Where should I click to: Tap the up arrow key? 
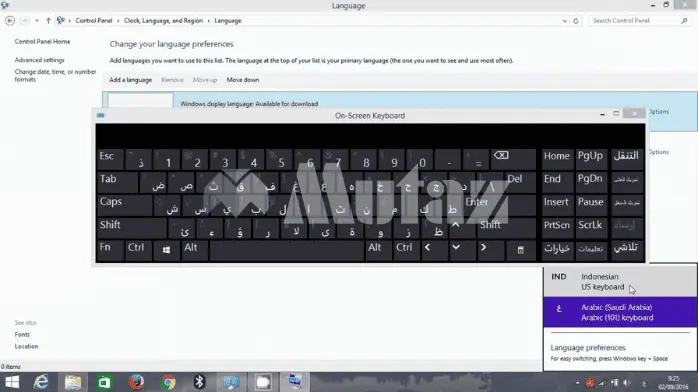pos(462,228)
